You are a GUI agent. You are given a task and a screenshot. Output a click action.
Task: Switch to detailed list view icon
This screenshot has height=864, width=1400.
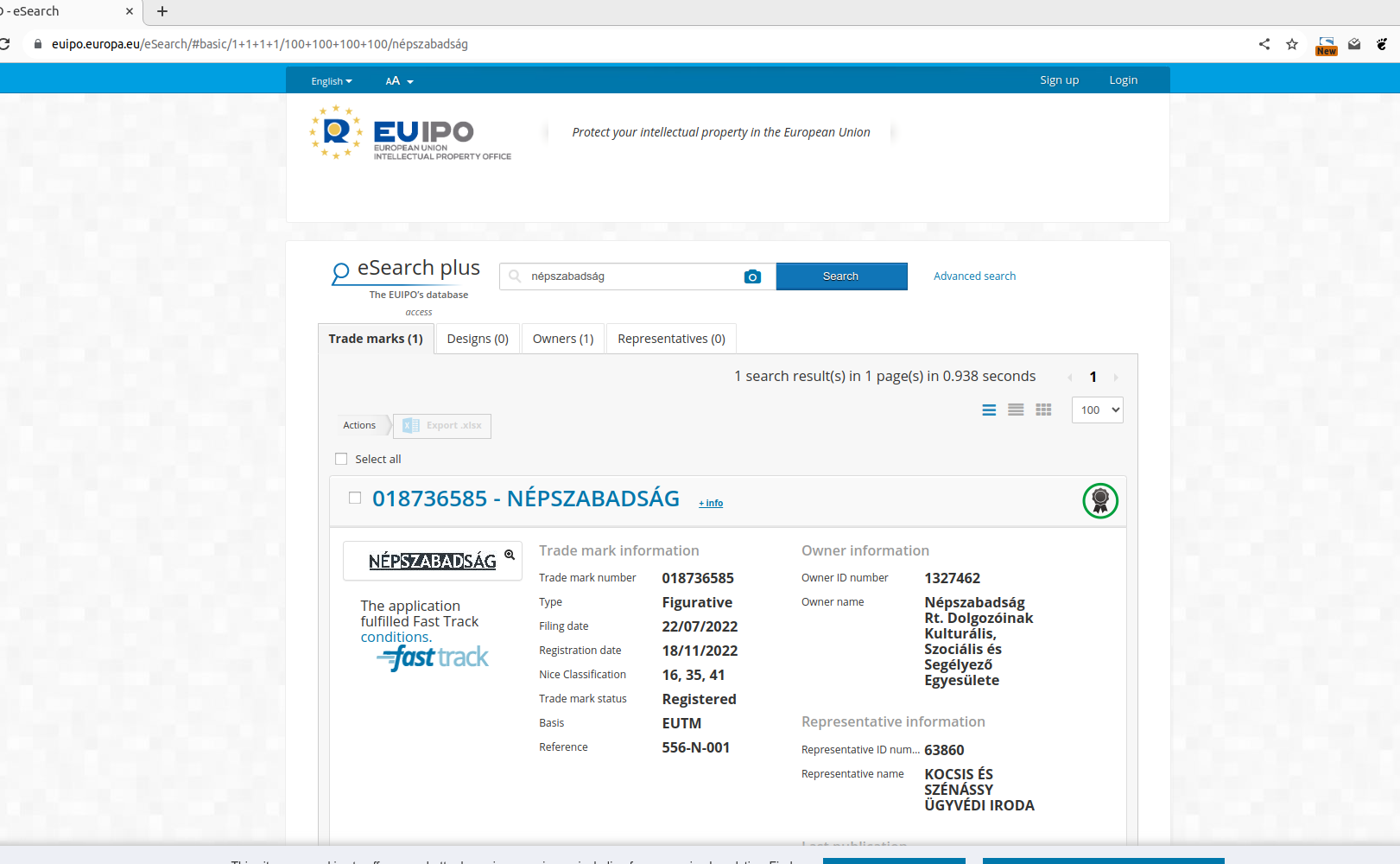[989, 410]
